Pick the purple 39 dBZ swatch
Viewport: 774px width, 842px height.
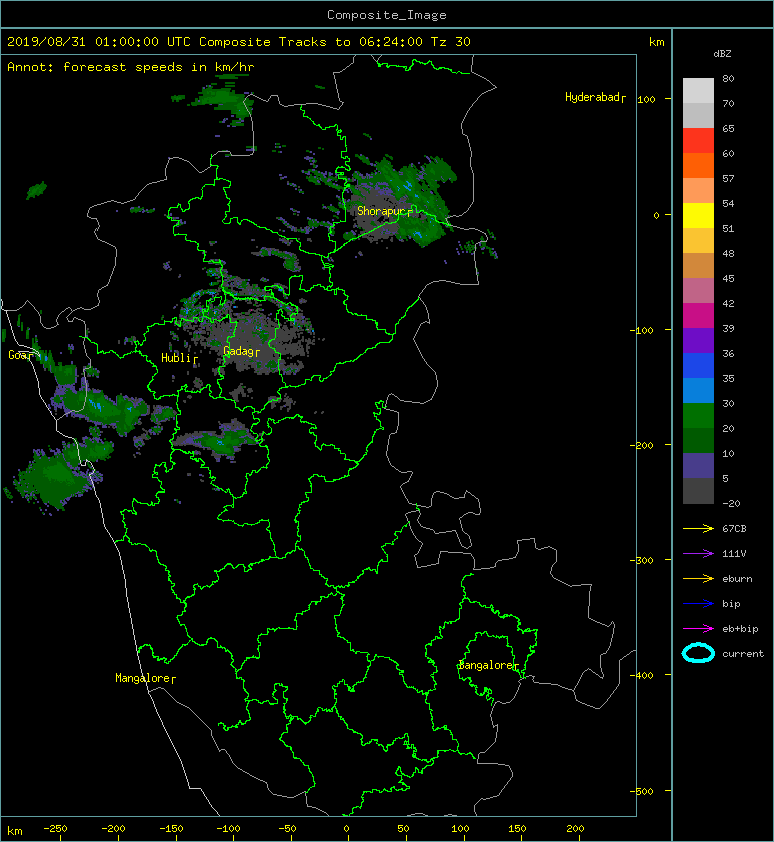698,340
